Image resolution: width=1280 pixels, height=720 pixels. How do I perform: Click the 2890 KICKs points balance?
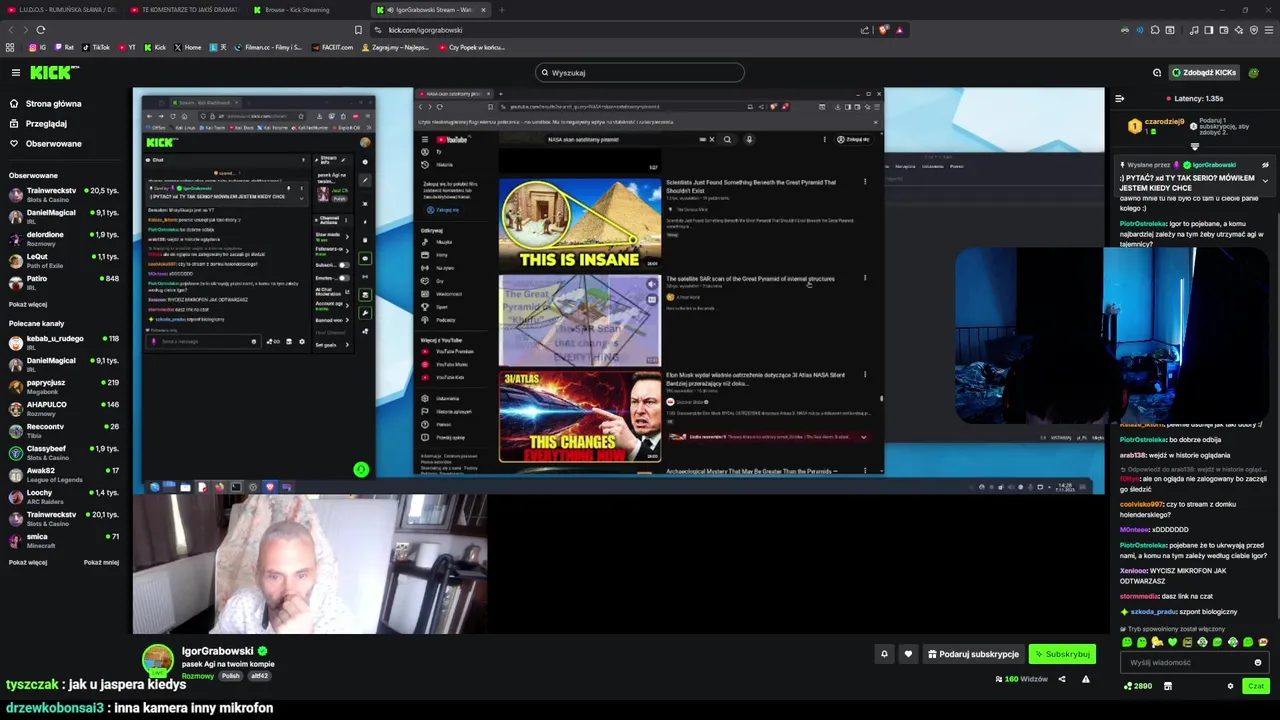pos(1138,686)
